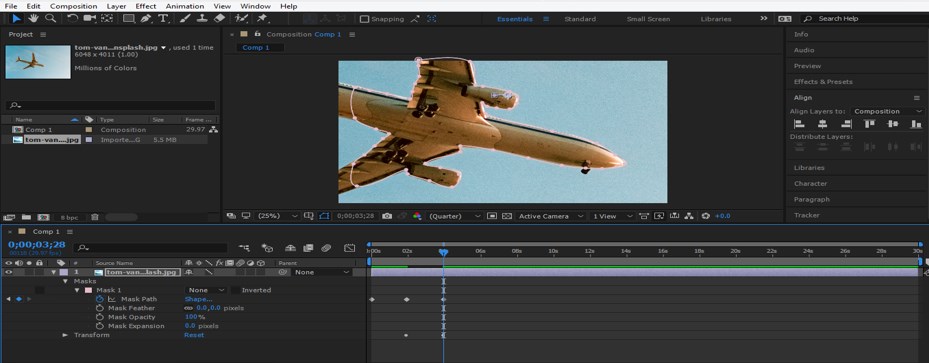The image size is (929, 363).
Task: Click Align Left icon in Align panel
Action: 799,124
